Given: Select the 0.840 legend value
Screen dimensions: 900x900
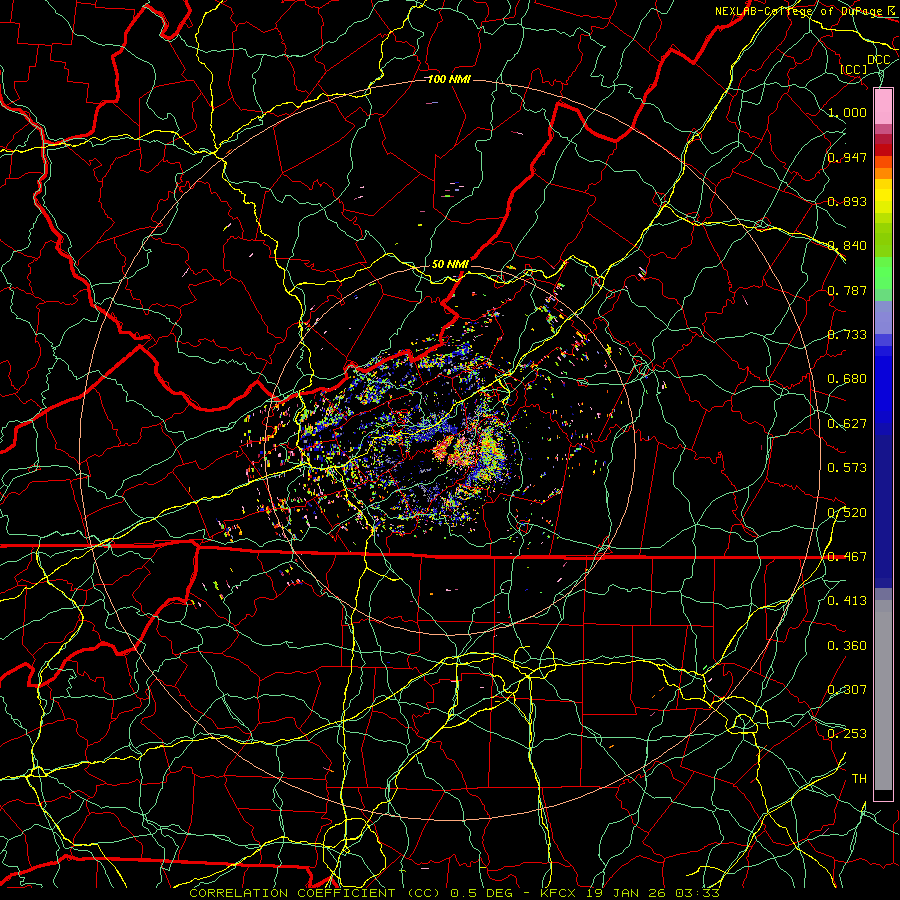Looking at the screenshot, I should (847, 246).
